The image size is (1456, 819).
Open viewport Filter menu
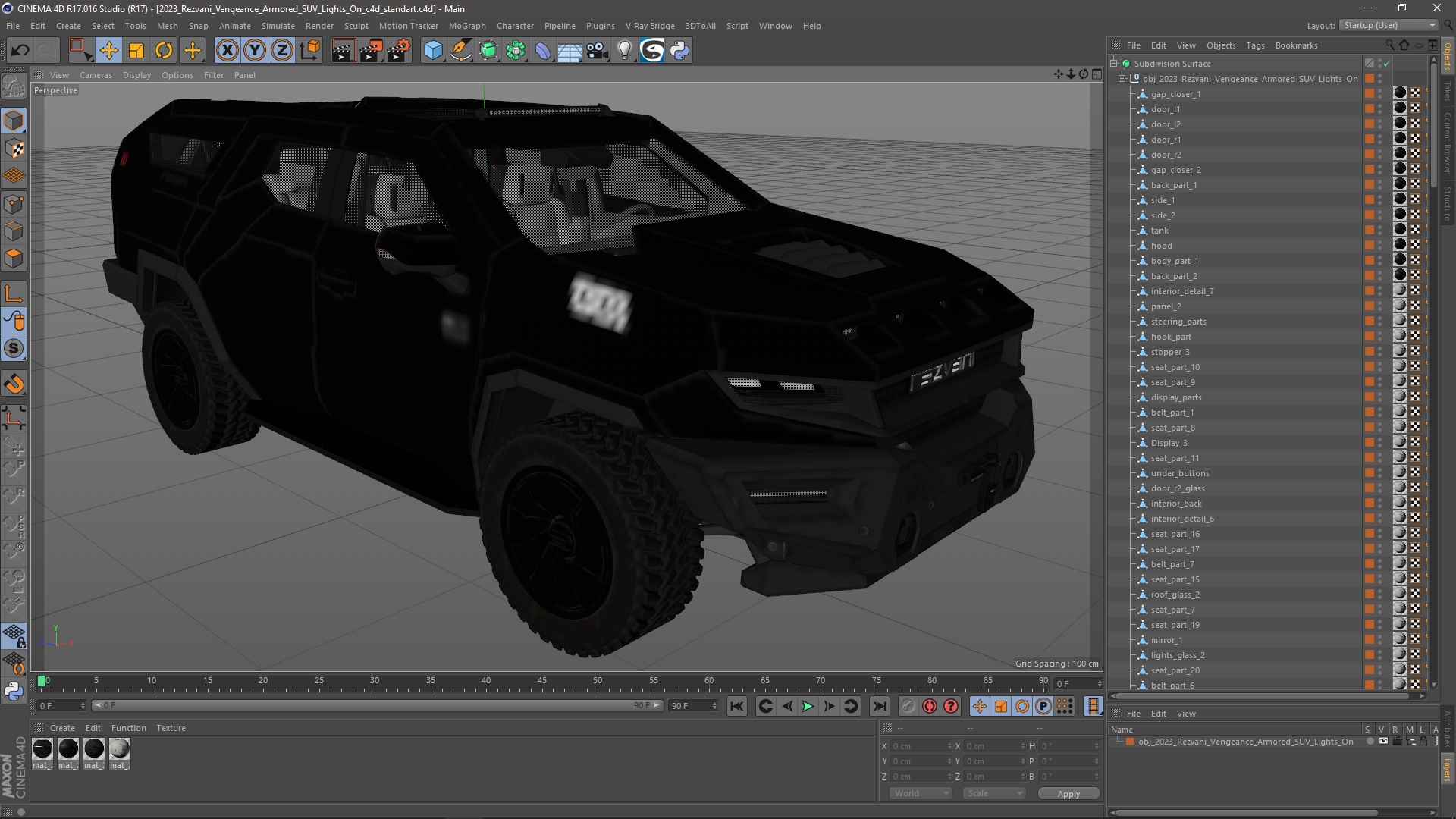click(x=214, y=75)
